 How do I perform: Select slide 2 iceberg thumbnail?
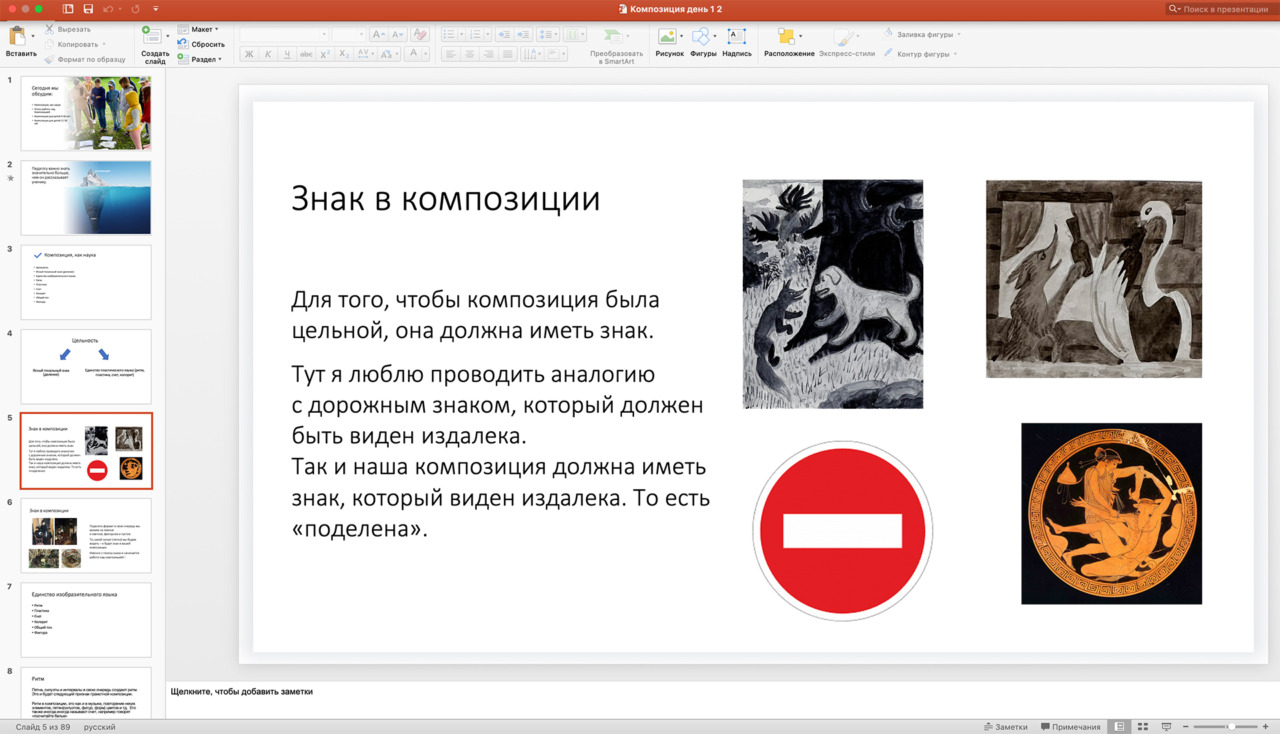pyautogui.click(x=86, y=198)
